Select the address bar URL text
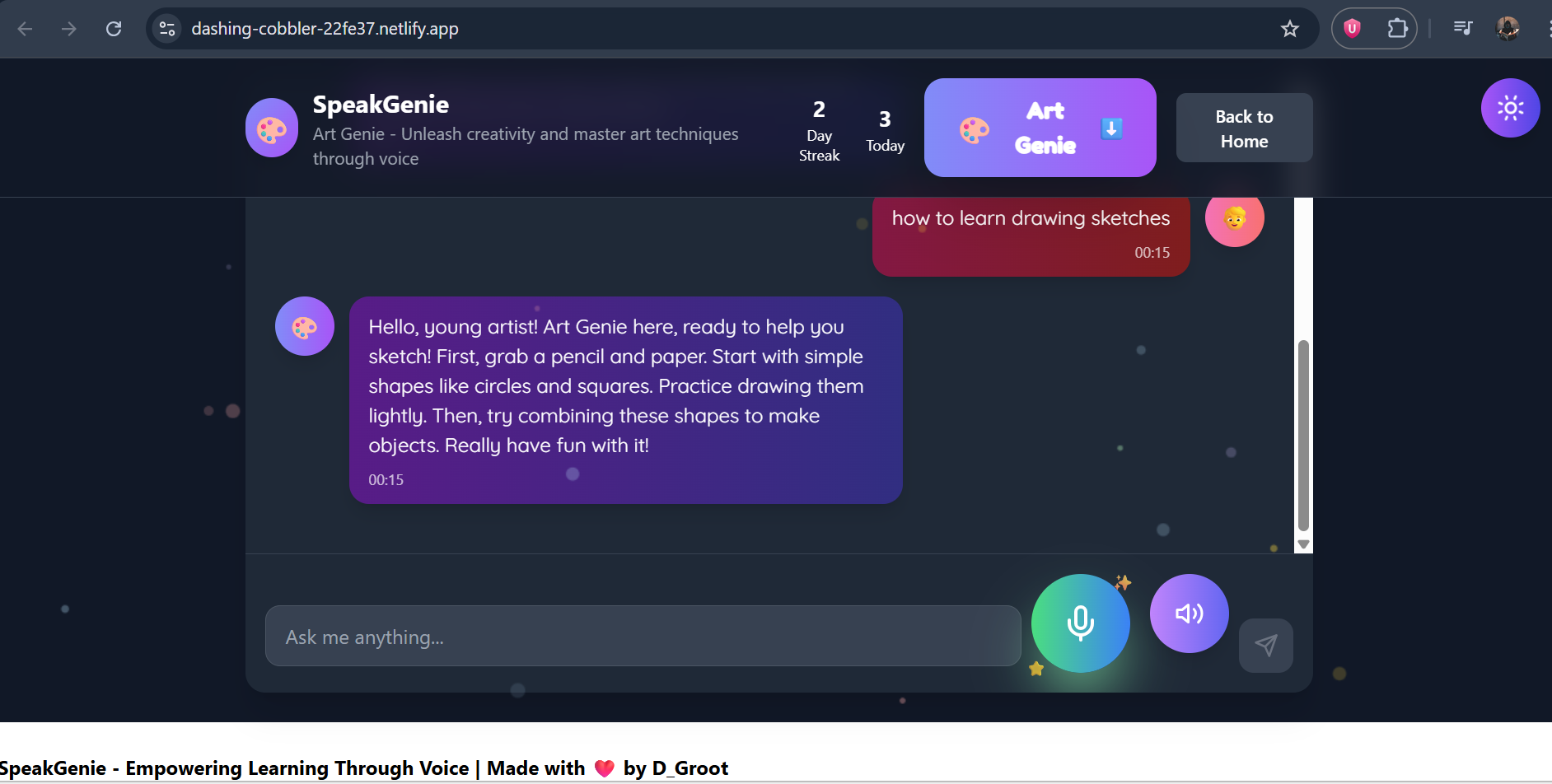The width and height of the screenshot is (1552, 784). pos(325,29)
